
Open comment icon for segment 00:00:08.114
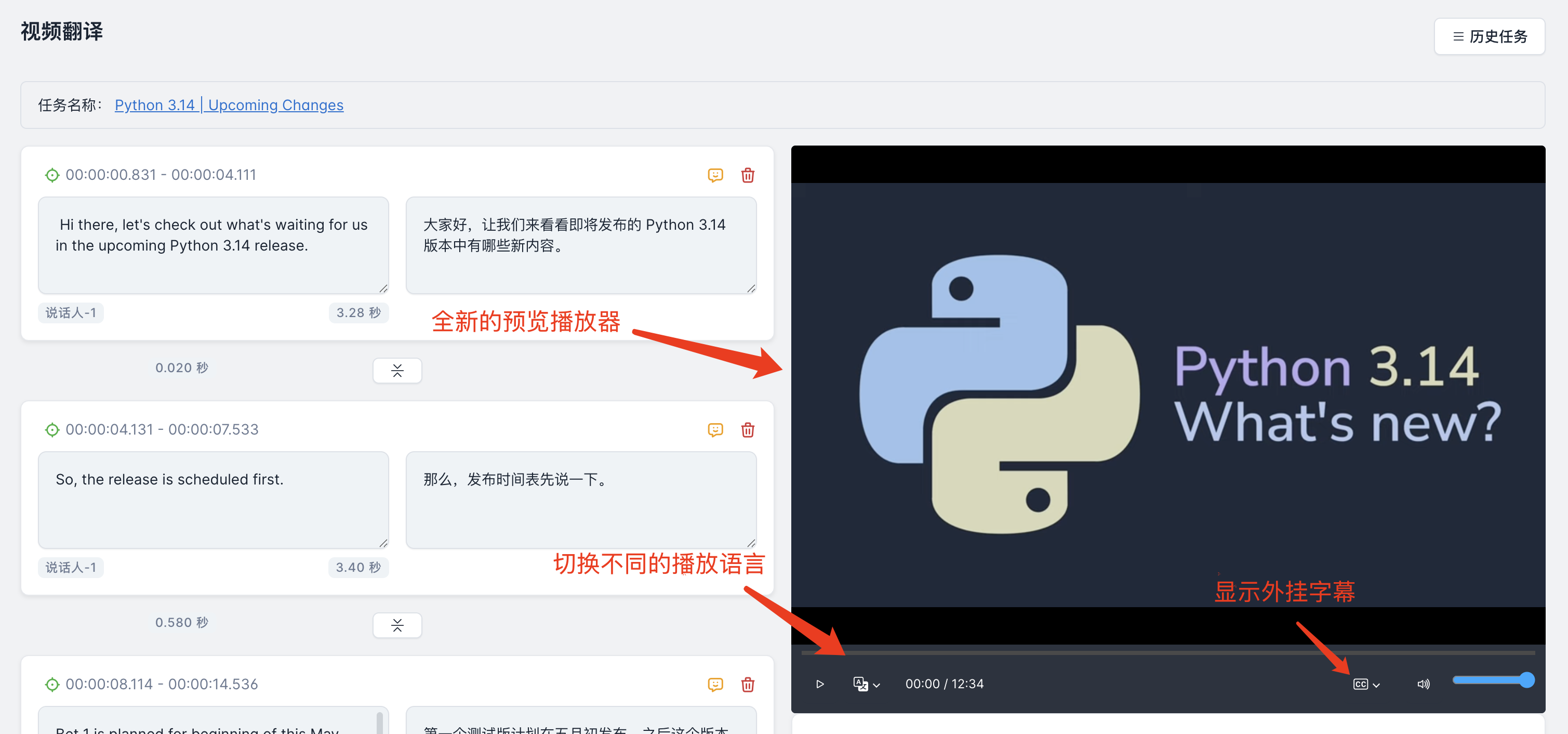tap(715, 685)
